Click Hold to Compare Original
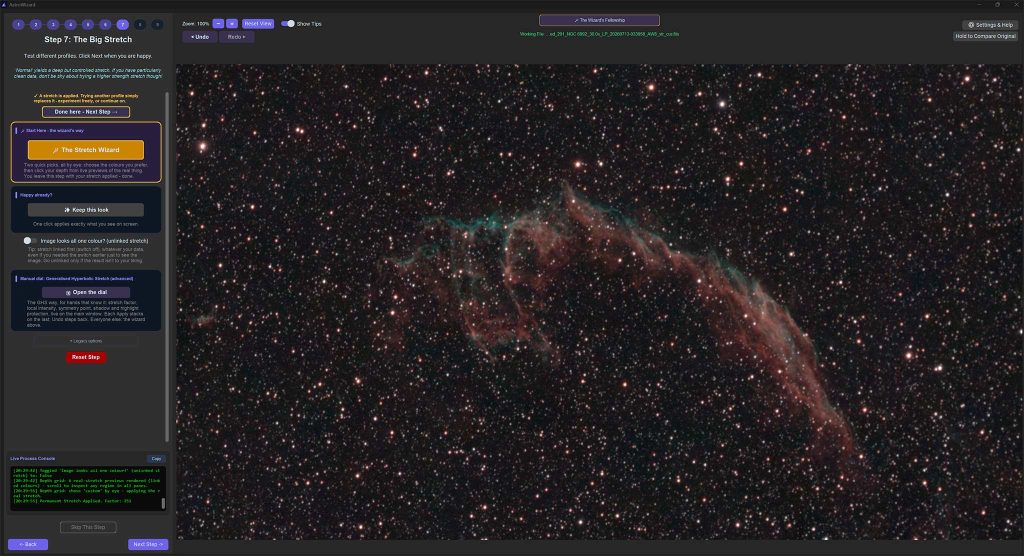 pyautogui.click(x=985, y=37)
